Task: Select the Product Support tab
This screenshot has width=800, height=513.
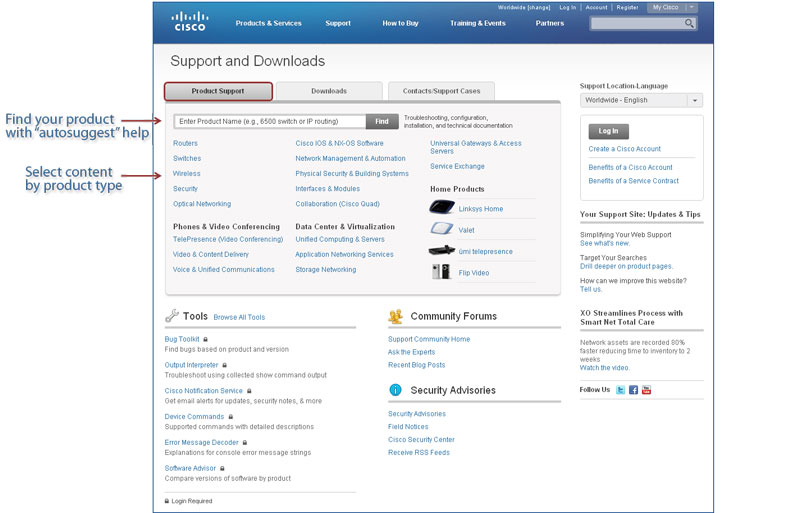Action: click(218, 91)
